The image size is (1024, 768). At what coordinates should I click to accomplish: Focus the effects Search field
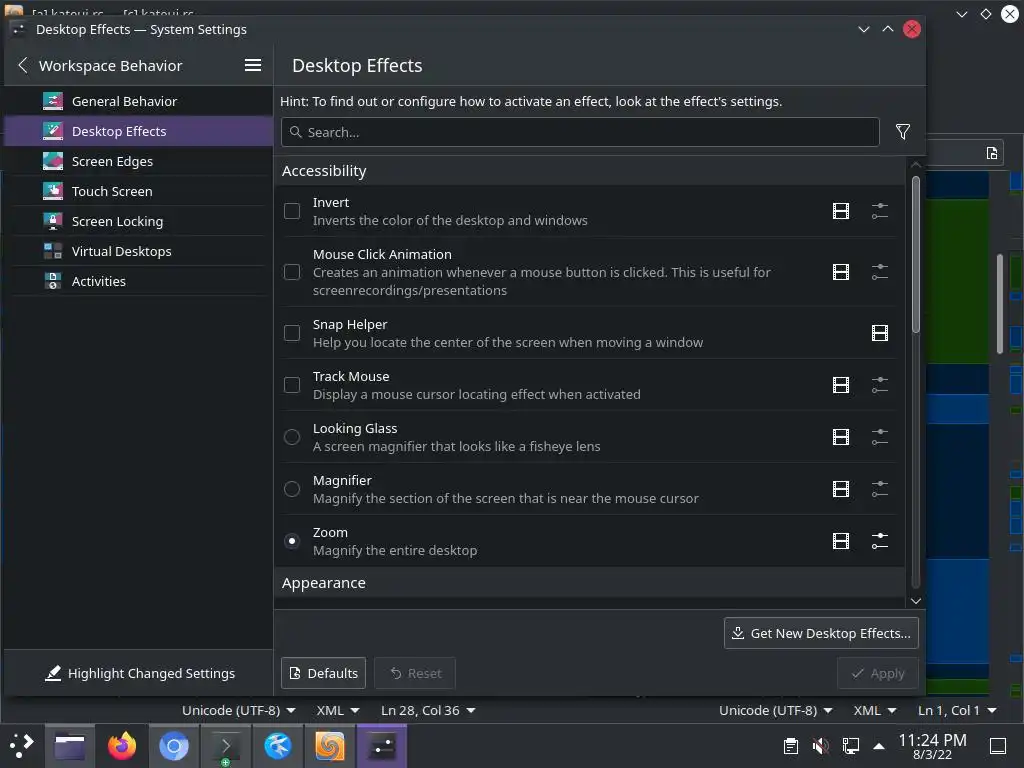click(x=580, y=132)
